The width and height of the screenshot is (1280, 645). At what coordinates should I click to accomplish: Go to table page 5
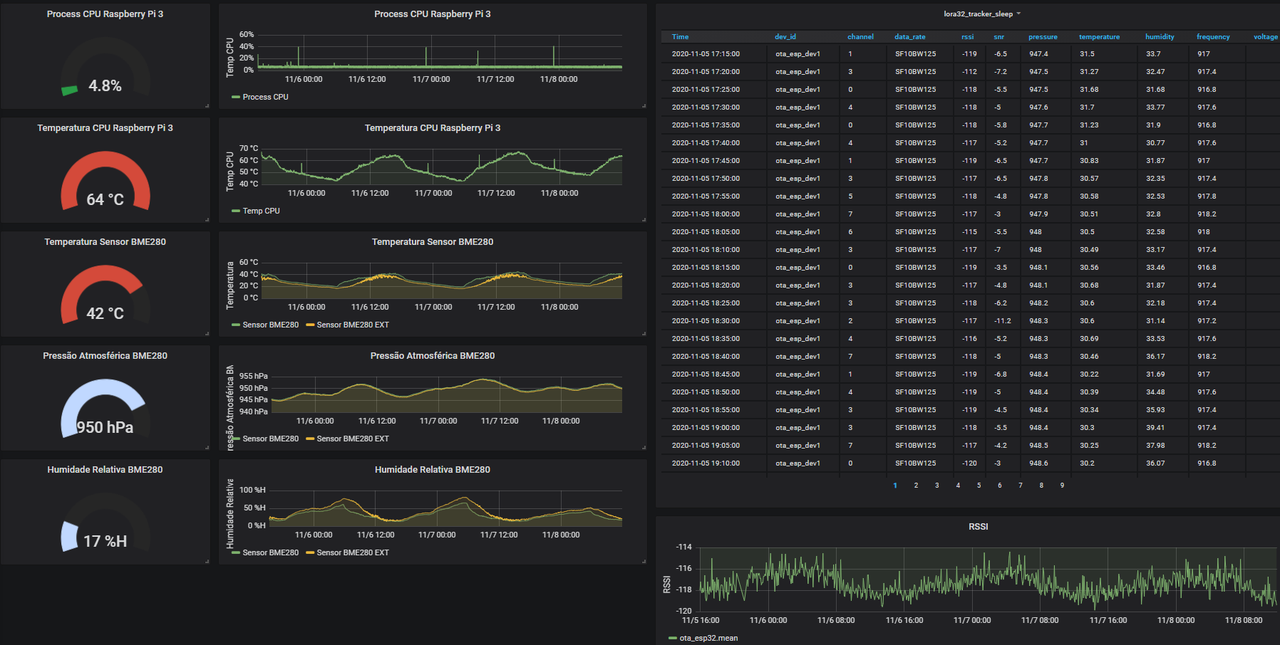click(x=979, y=486)
